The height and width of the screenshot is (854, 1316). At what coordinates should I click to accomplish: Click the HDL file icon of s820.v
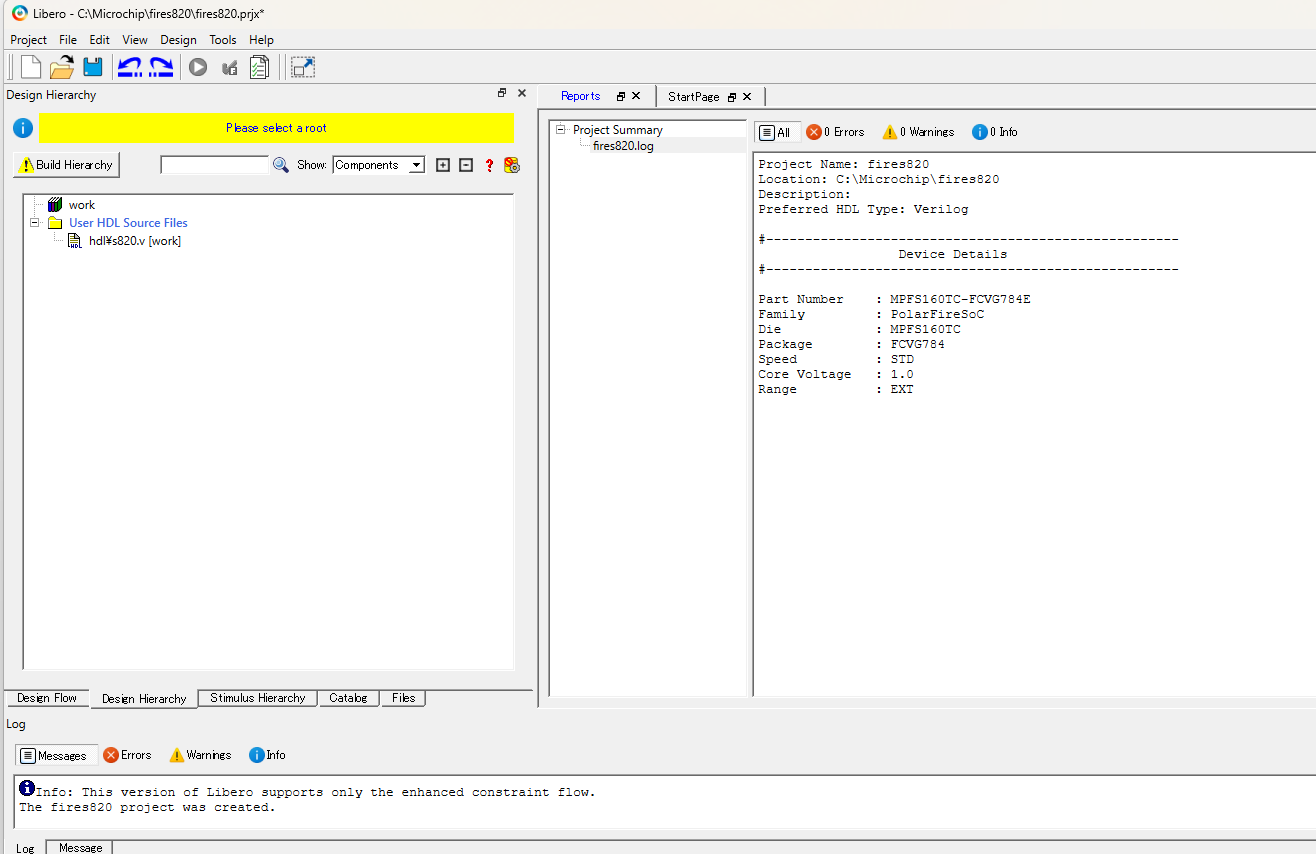tap(75, 241)
